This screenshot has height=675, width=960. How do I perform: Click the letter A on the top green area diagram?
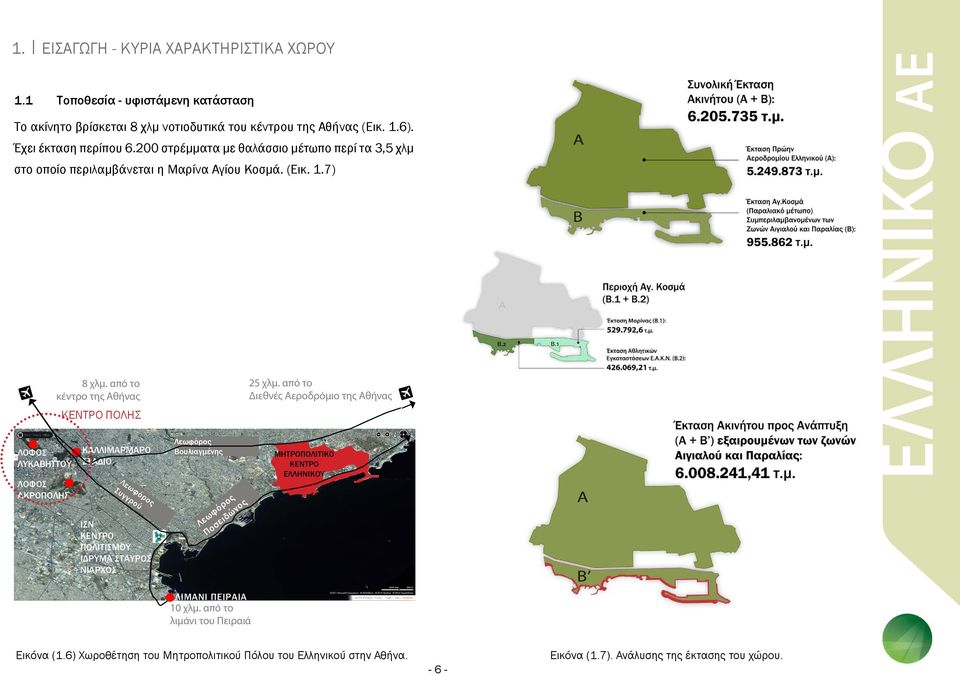tap(579, 140)
